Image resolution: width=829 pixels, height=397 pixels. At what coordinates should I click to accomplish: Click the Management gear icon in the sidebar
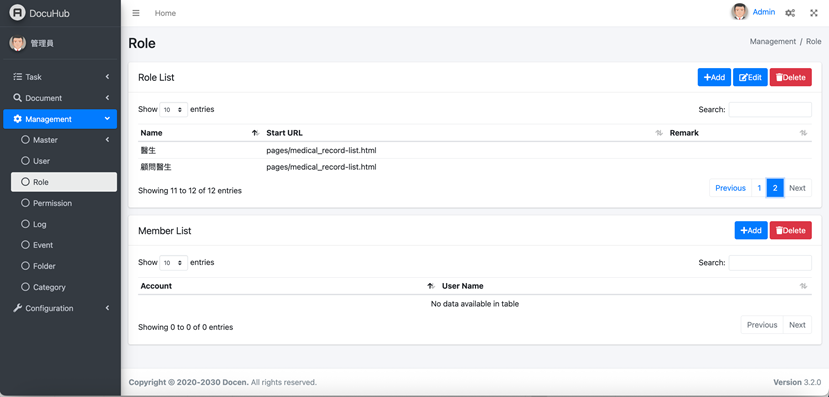[17, 119]
